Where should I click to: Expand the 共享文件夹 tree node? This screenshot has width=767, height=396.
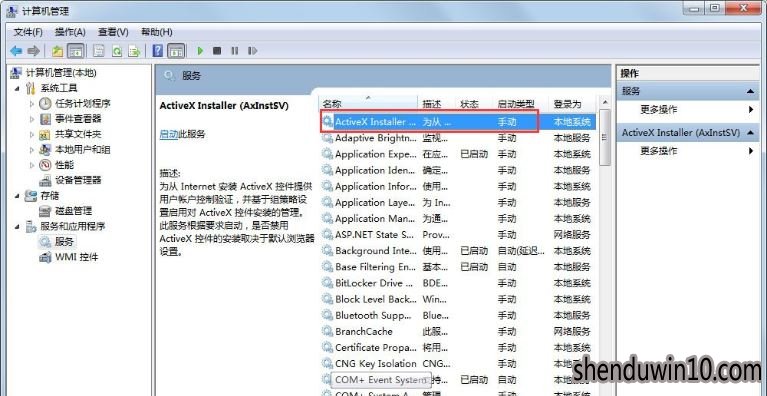32,134
